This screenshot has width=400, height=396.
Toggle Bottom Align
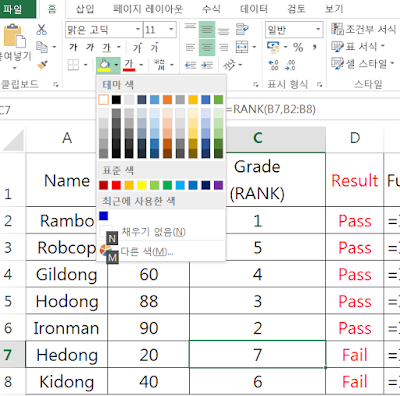[x=224, y=30]
